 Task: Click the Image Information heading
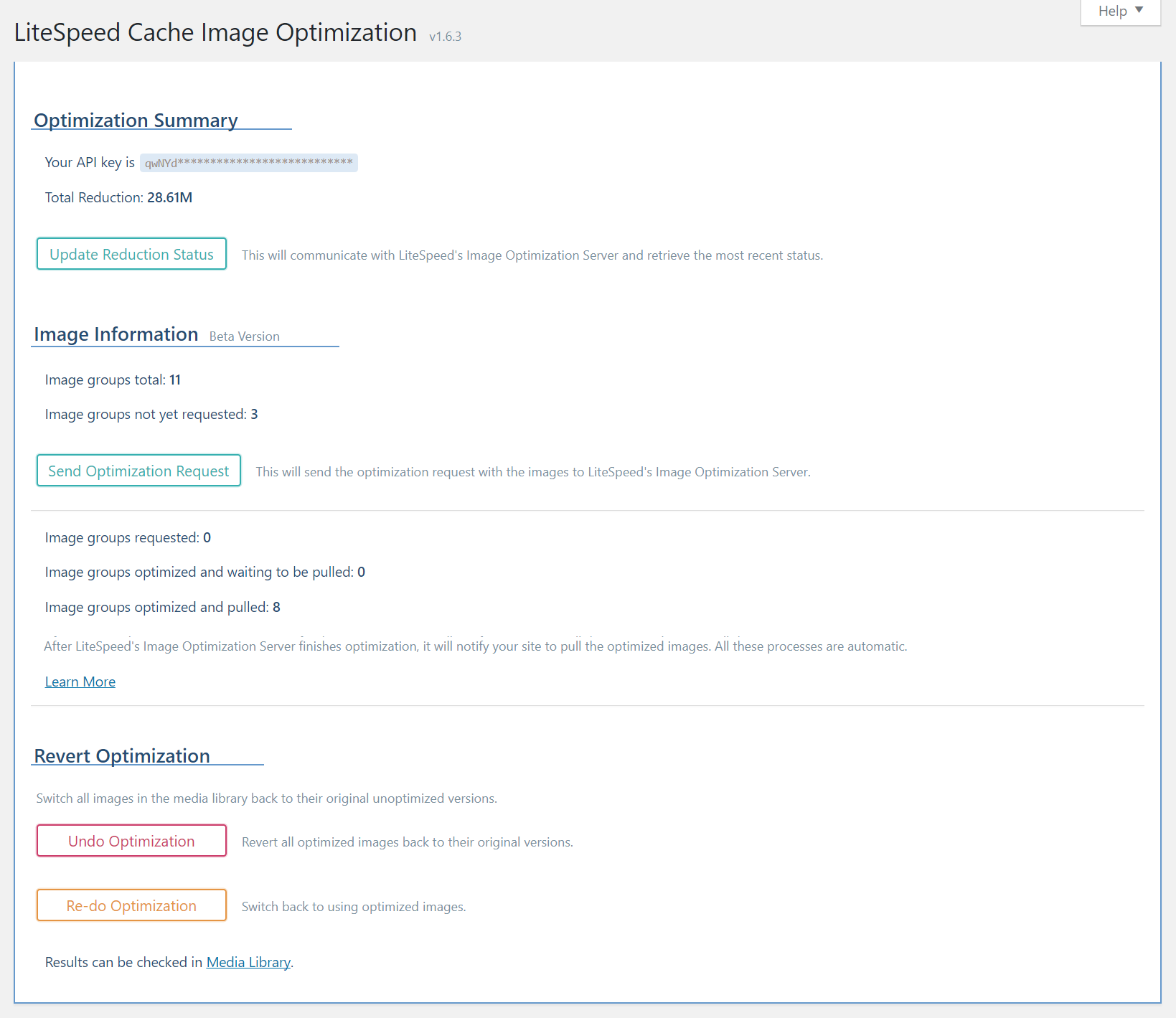(116, 334)
